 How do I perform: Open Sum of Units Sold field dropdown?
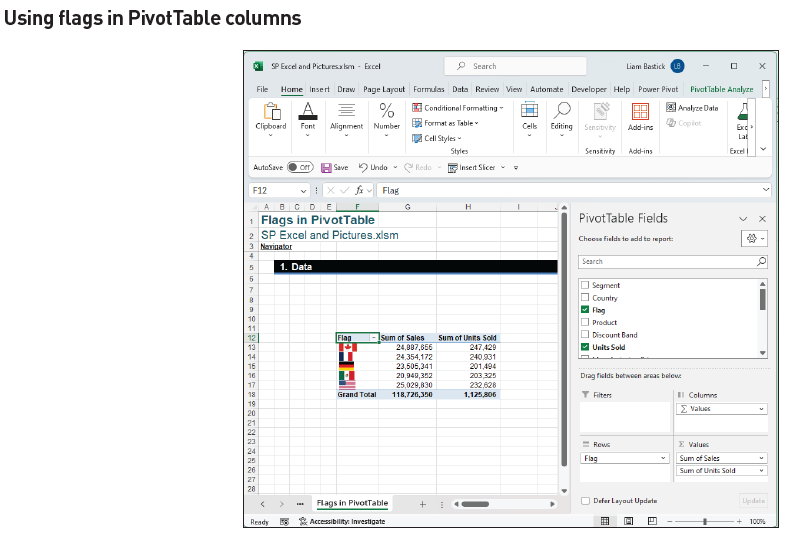pyautogui.click(x=761, y=470)
